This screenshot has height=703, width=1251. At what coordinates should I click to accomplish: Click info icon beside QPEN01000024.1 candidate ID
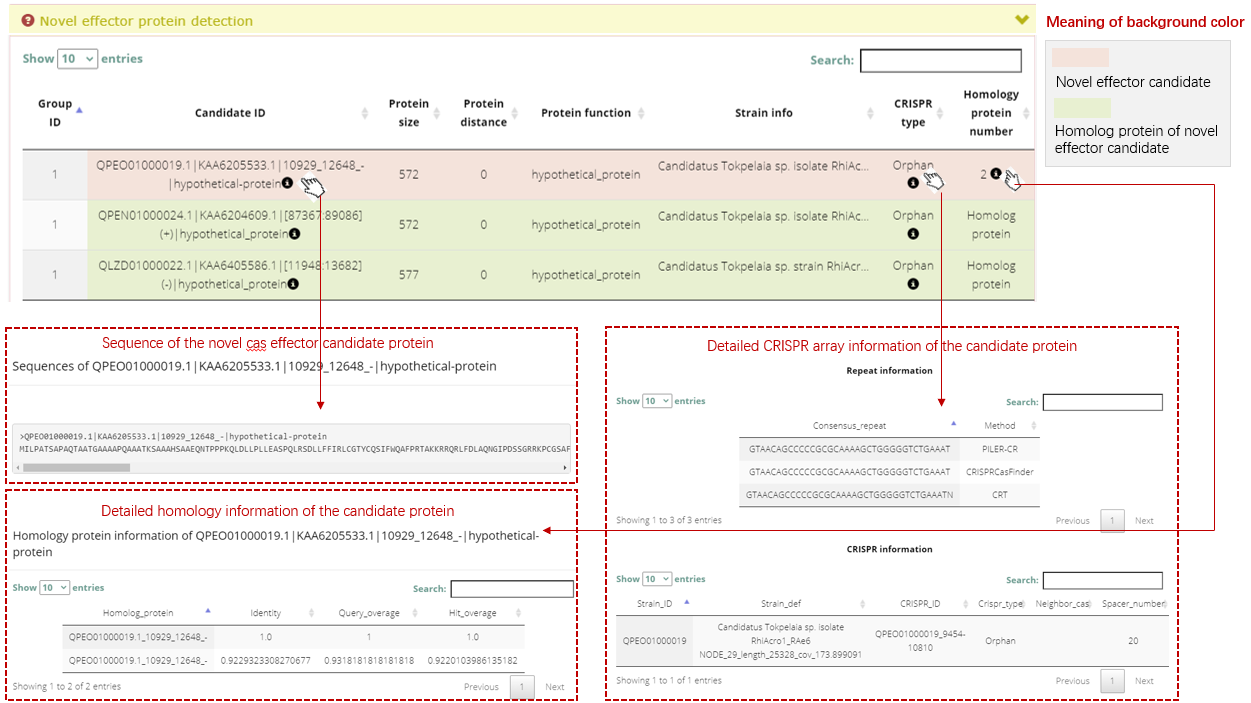point(294,234)
